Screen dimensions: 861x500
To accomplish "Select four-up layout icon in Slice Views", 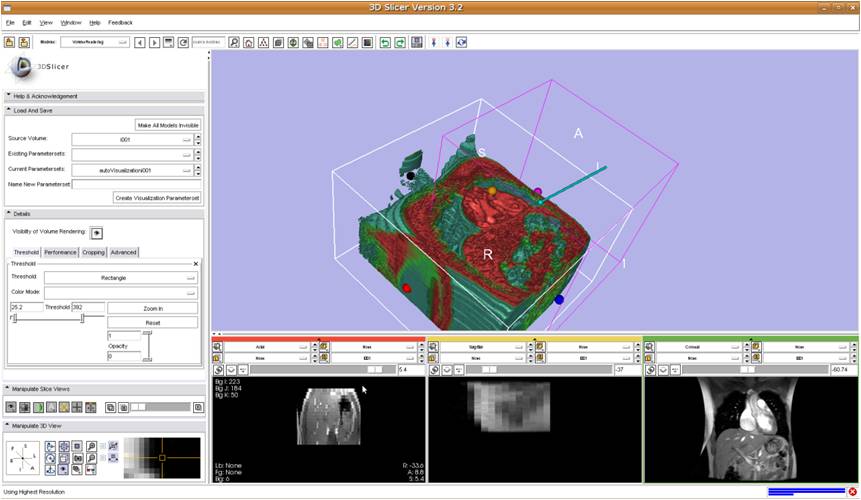I will click(x=77, y=407).
